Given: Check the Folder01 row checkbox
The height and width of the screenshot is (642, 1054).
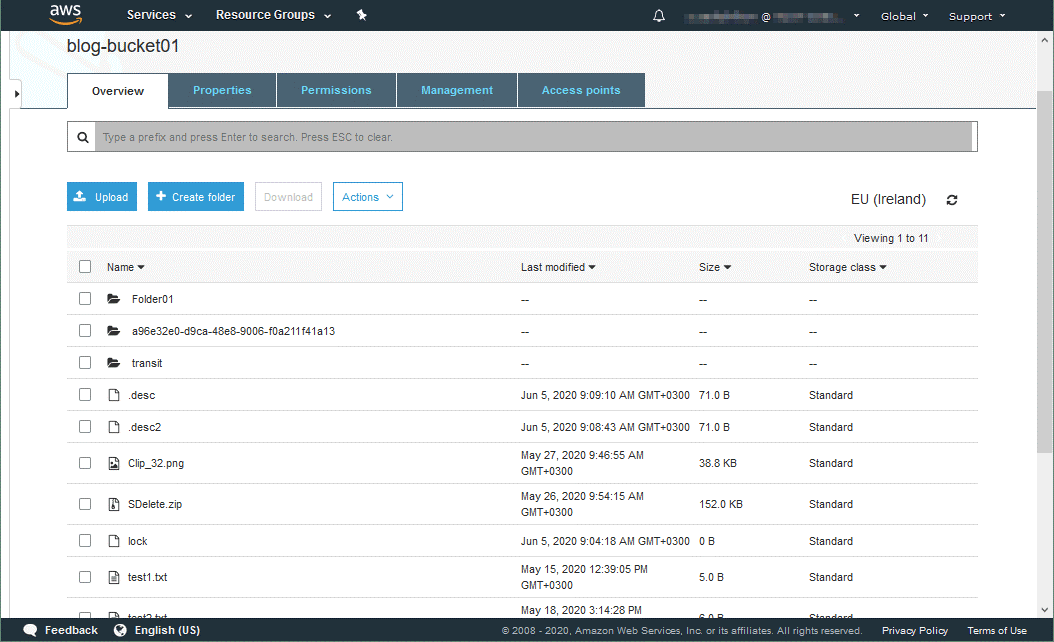Looking at the screenshot, I should [x=85, y=298].
